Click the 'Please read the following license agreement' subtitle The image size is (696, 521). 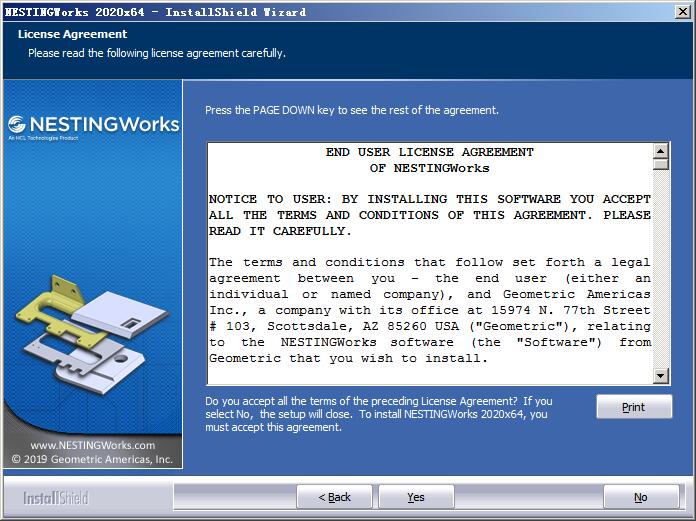point(157,53)
